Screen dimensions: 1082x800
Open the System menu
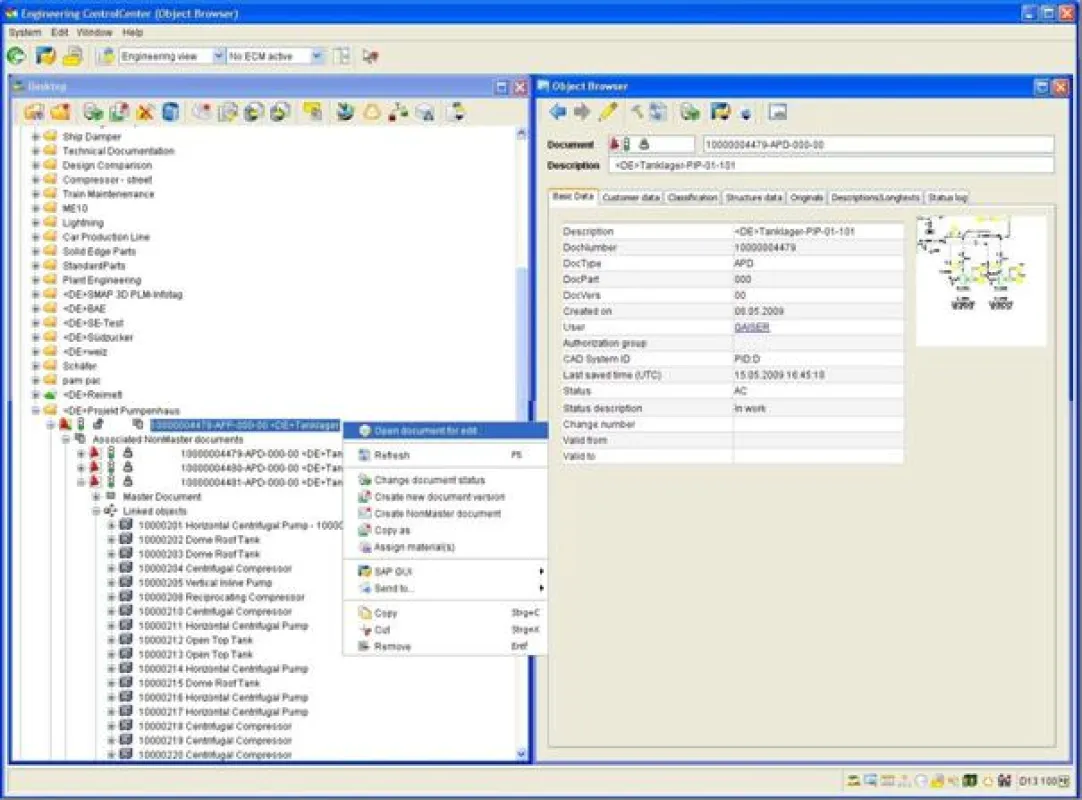pyautogui.click(x=26, y=32)
